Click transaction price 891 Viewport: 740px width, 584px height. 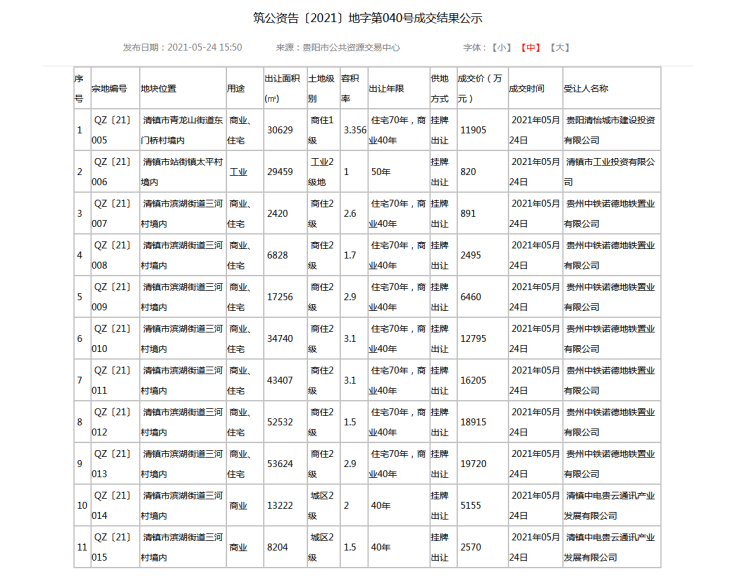[x=468, y=214]
